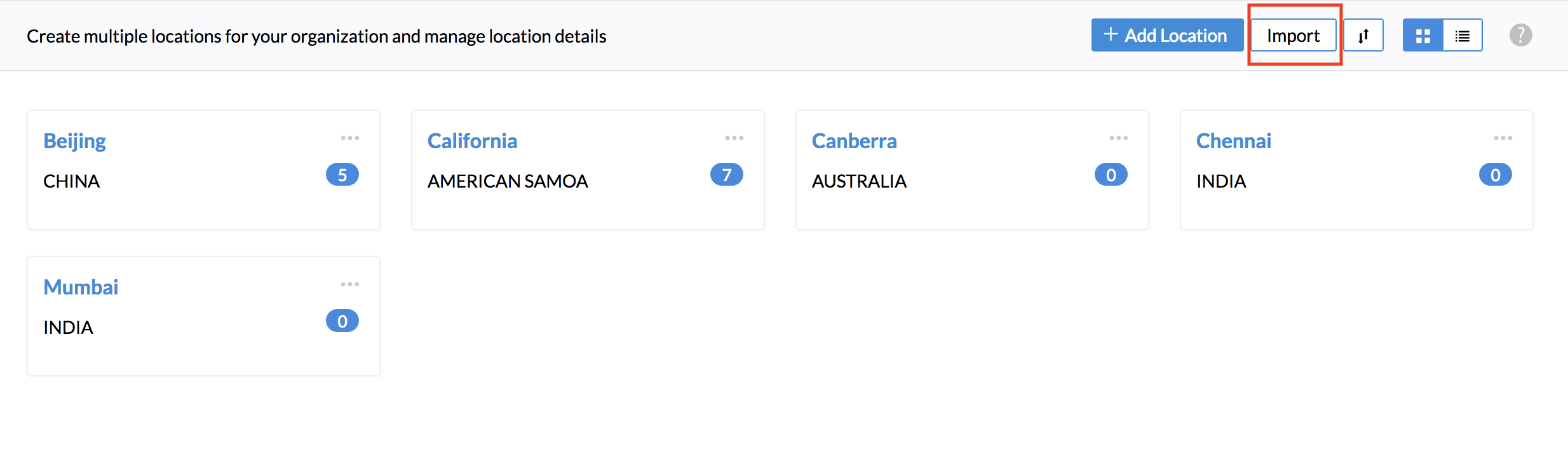Viewport: 1568px width, 449px height.
Task: Click California's employee count badge 7
Action: [x=727, y=175]
